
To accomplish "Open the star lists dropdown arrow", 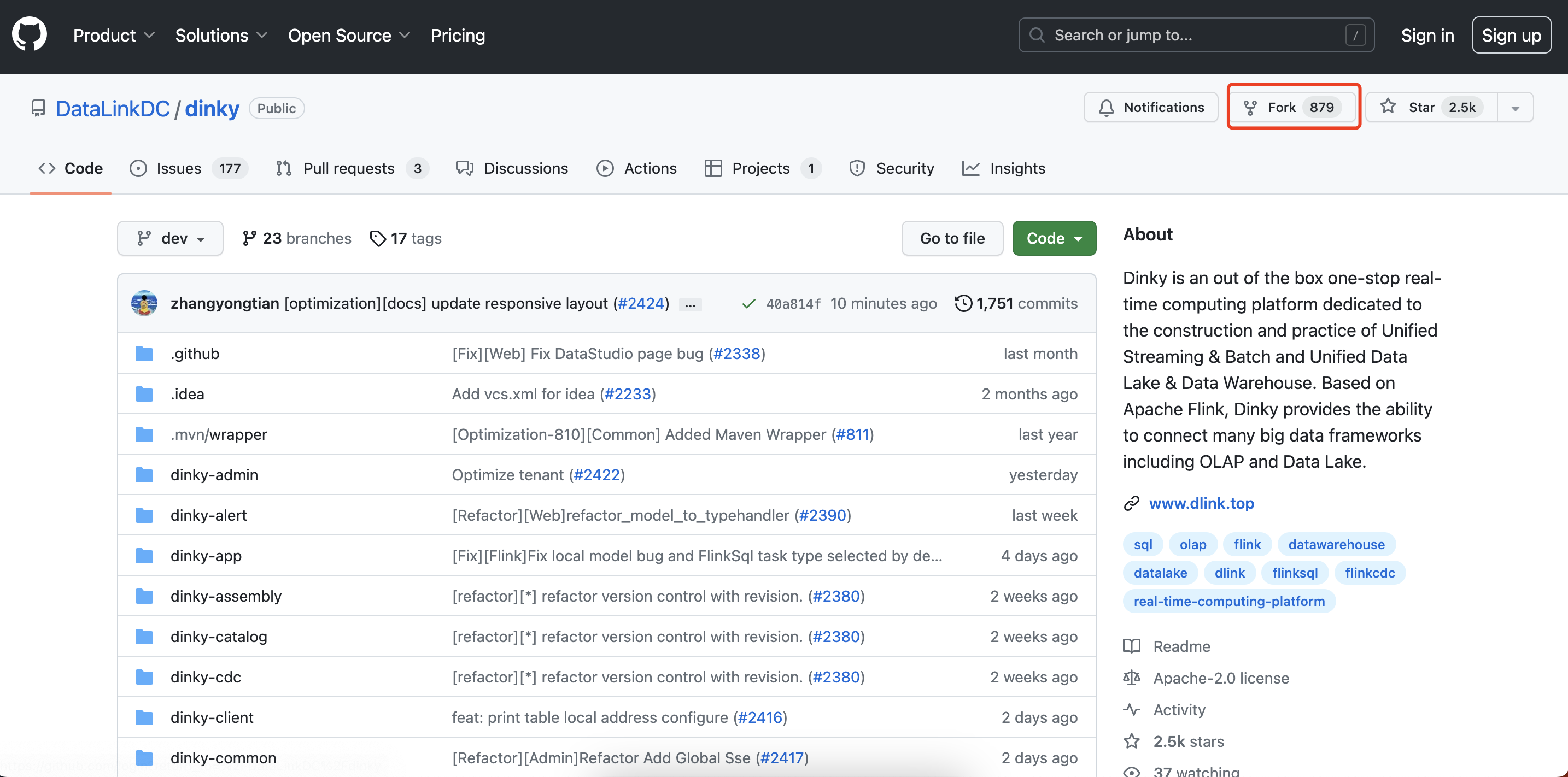I will pos(1515,108).
